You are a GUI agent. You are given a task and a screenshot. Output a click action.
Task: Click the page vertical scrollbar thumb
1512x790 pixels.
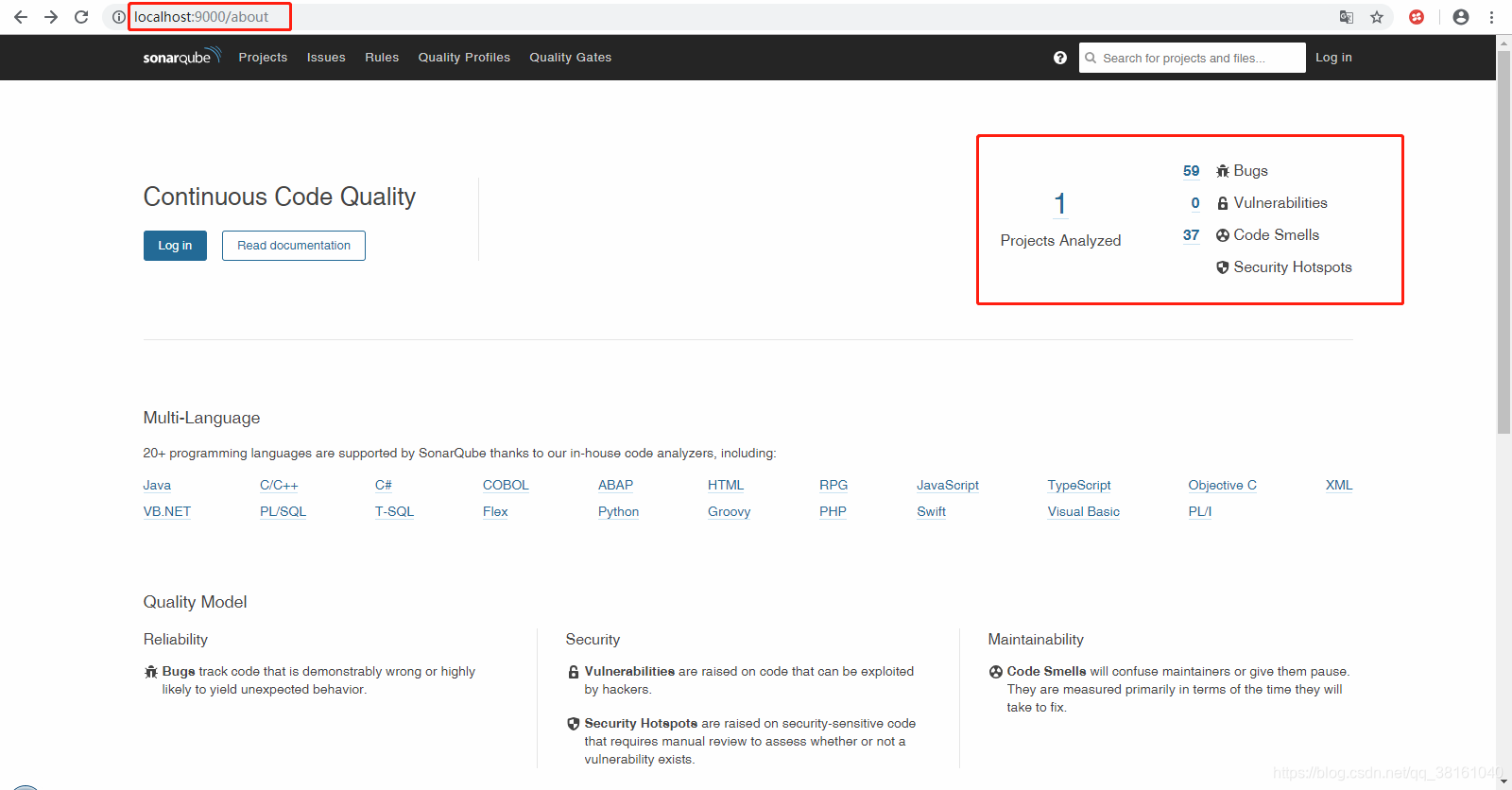[1503, 242]
